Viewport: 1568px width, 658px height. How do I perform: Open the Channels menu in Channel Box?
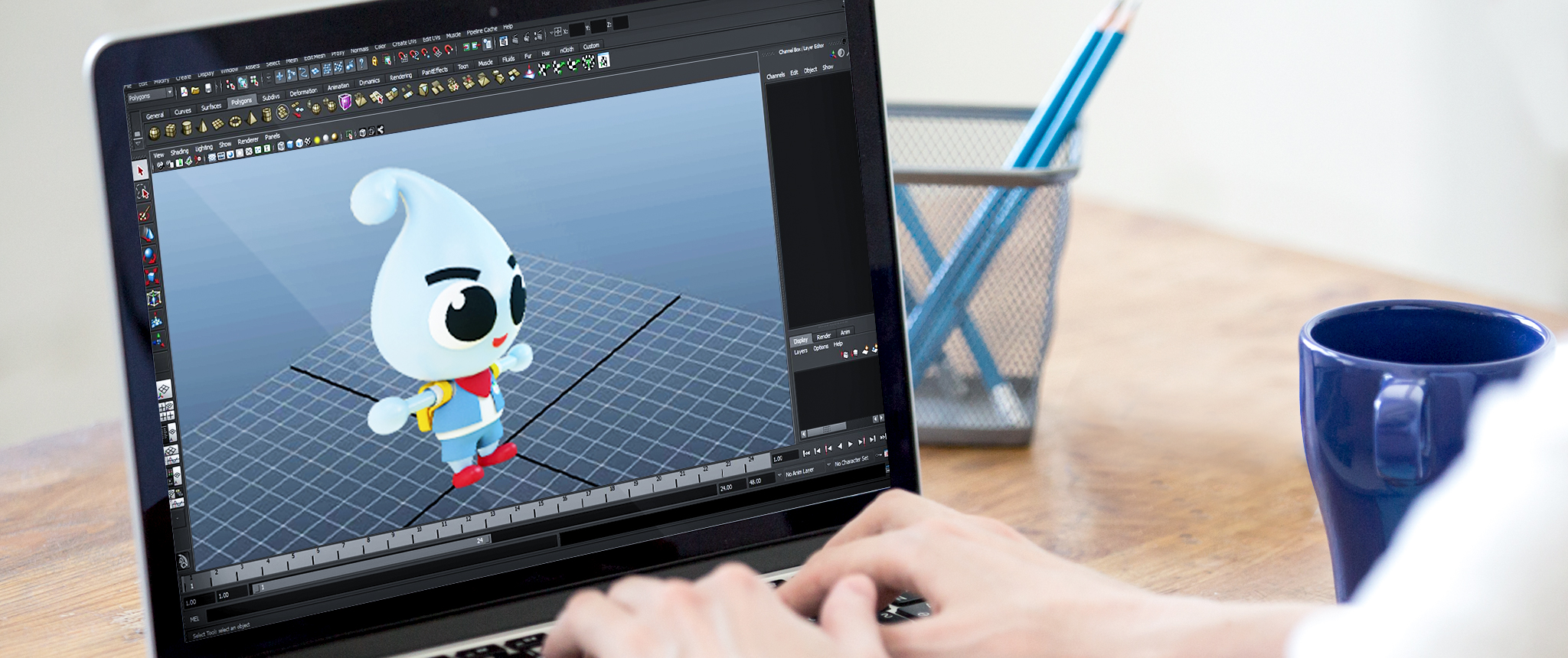776,75
